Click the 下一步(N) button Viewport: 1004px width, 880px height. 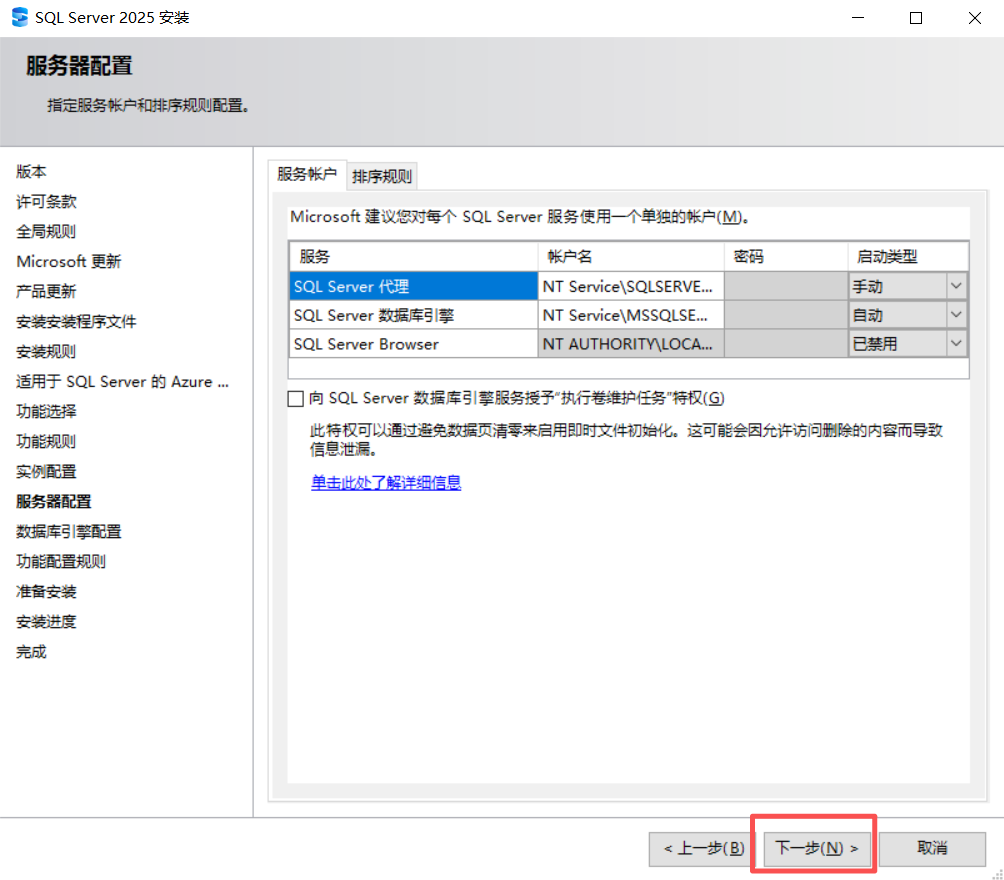click(817, 848)
